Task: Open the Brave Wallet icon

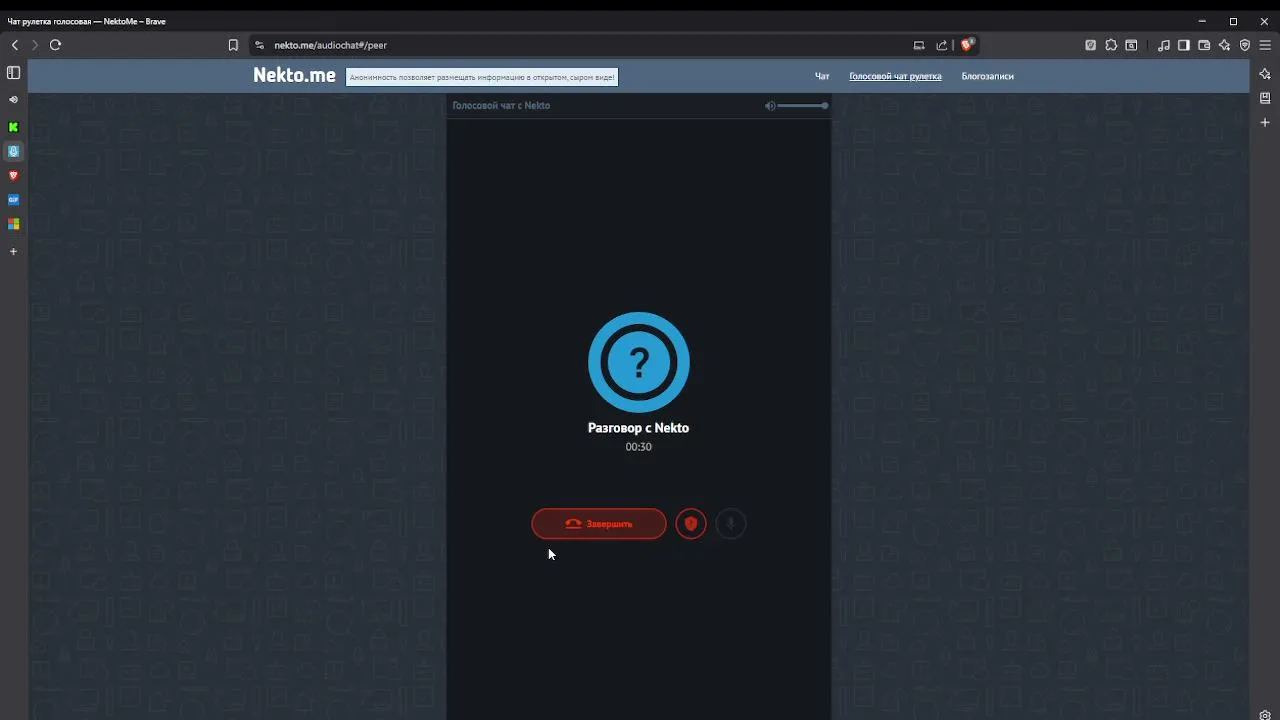Action: [x=1204, y=45]
